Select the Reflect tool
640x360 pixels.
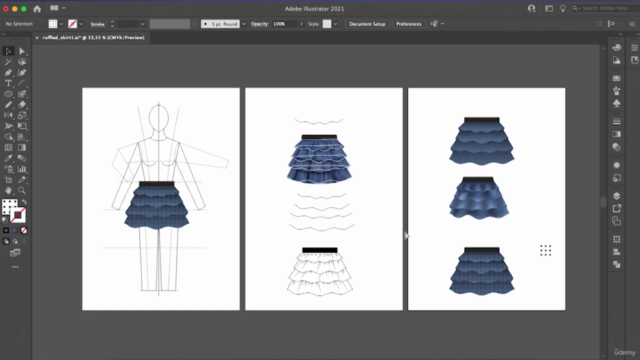(8, 115)
